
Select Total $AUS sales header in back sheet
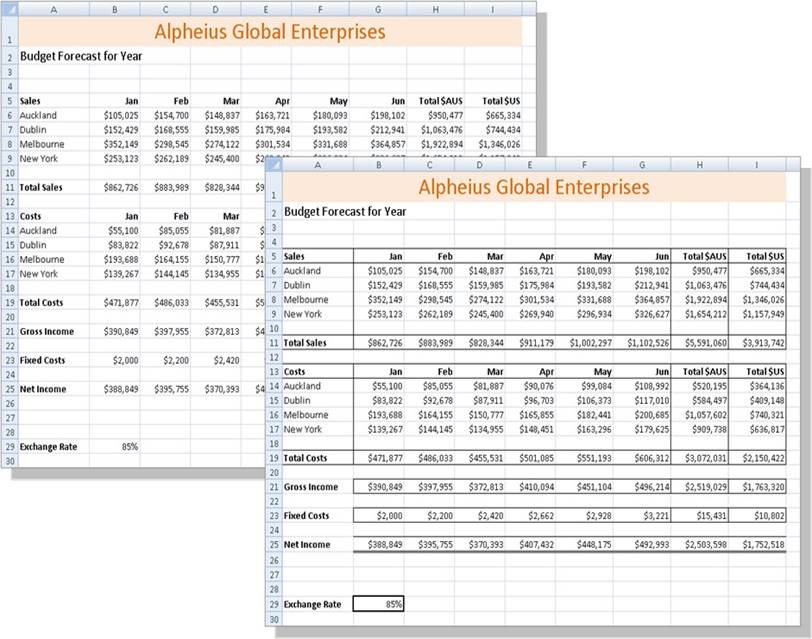point(436,101)
